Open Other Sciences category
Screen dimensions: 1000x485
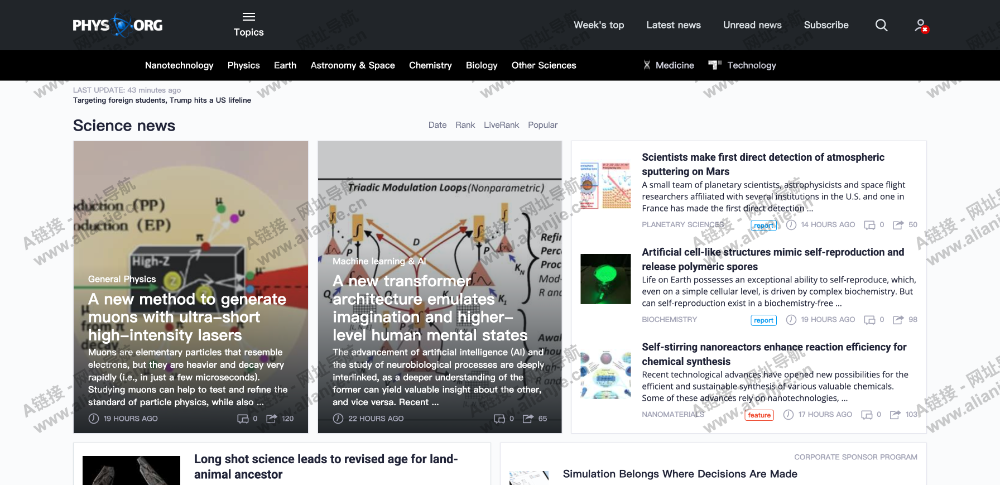pyautogui.click(x=544, y=65)
